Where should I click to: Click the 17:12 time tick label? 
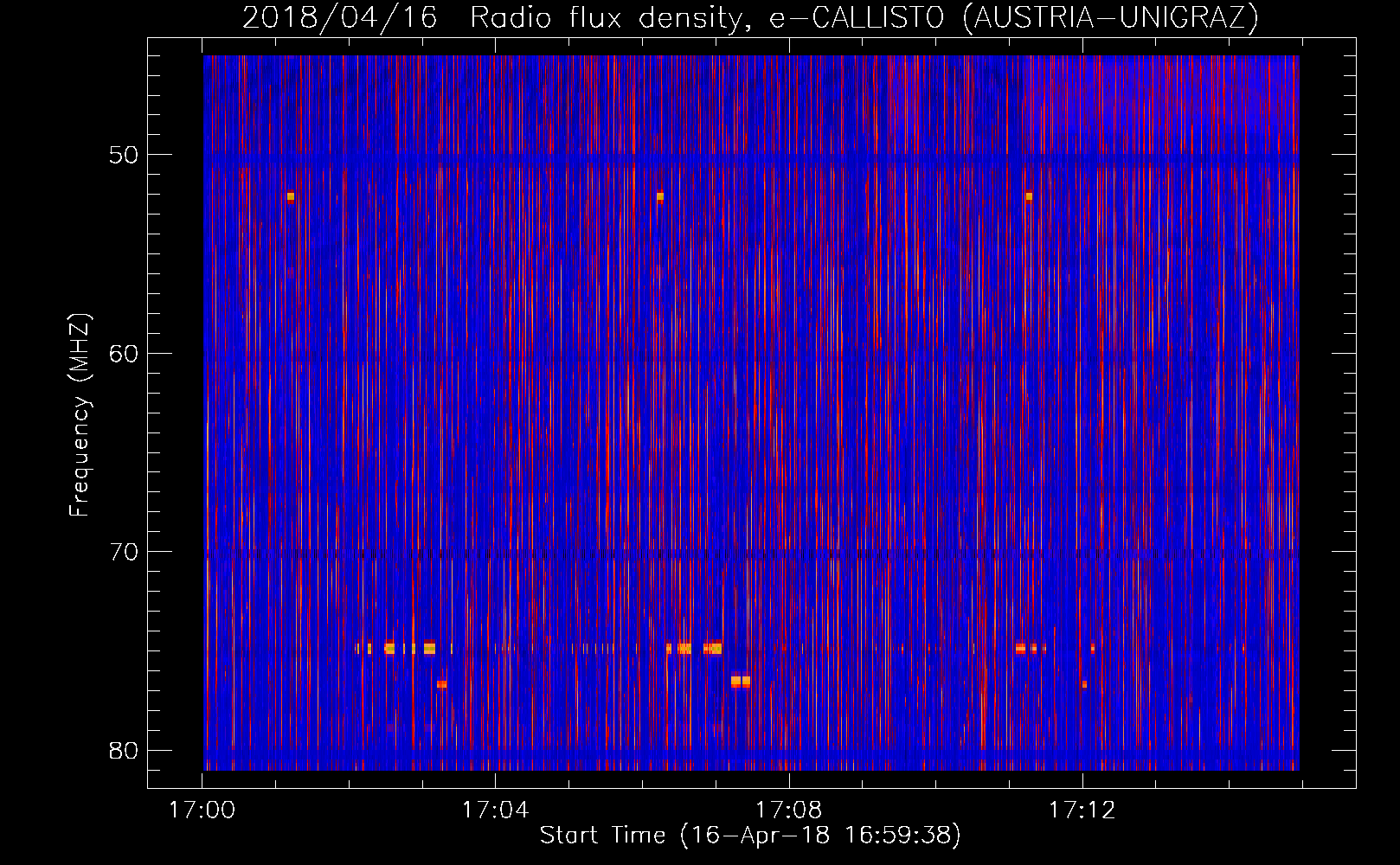(x=1082, y=811)
